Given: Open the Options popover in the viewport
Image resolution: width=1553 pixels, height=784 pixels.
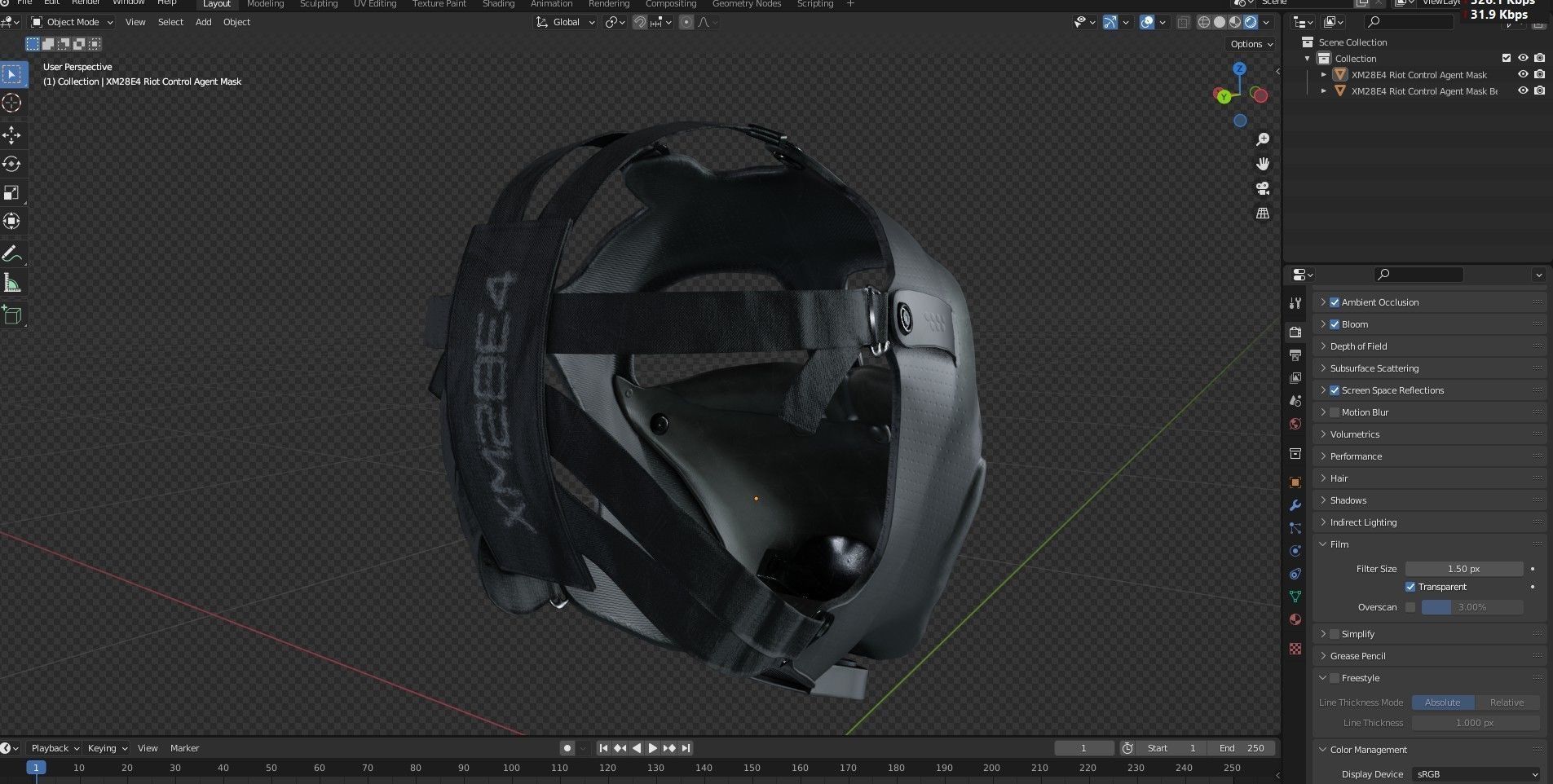Looking at the screenshot, I should [1249, 44].
